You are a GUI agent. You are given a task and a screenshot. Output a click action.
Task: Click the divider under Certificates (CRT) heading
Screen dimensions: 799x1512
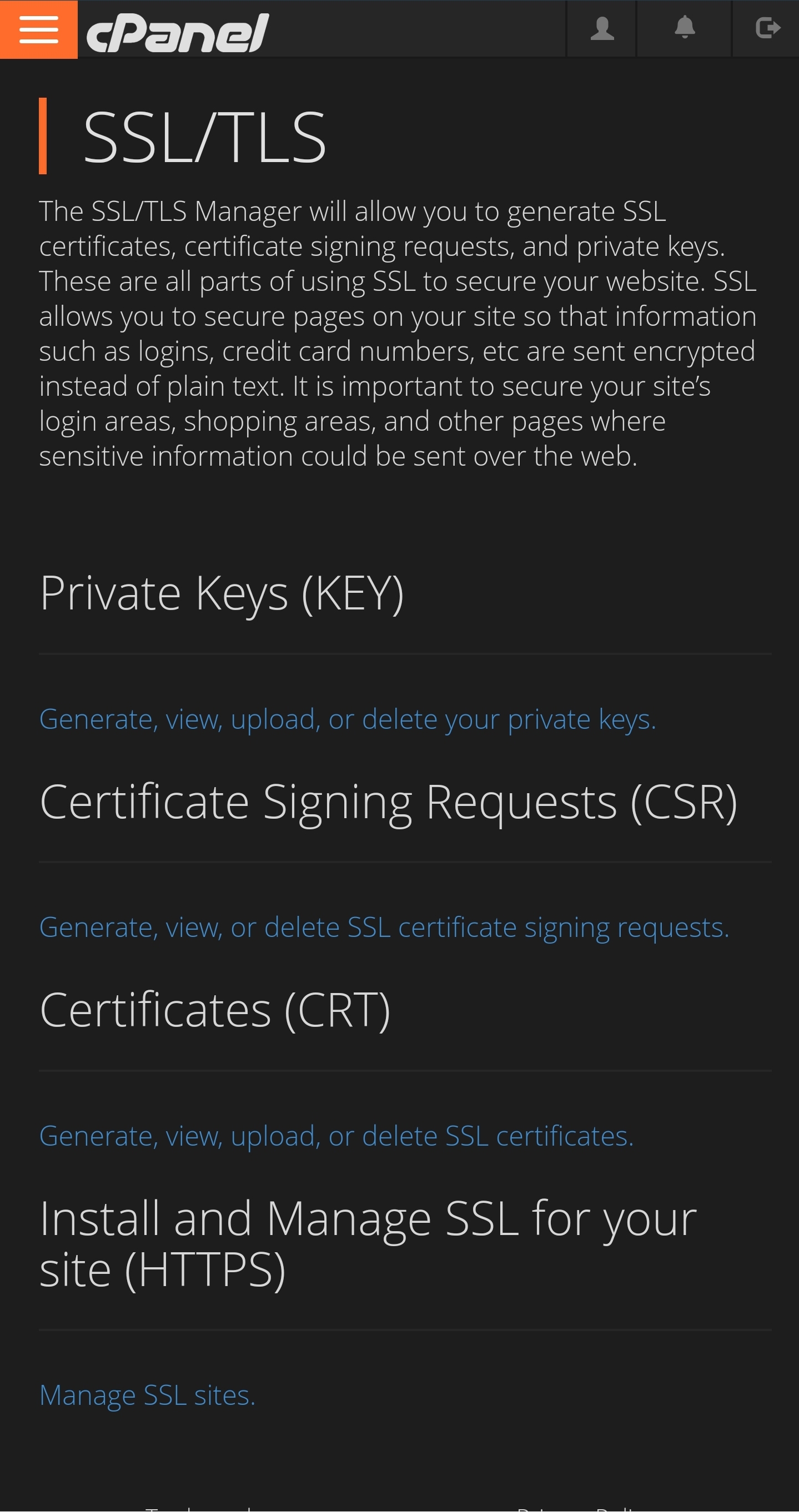coord(405,1071)
